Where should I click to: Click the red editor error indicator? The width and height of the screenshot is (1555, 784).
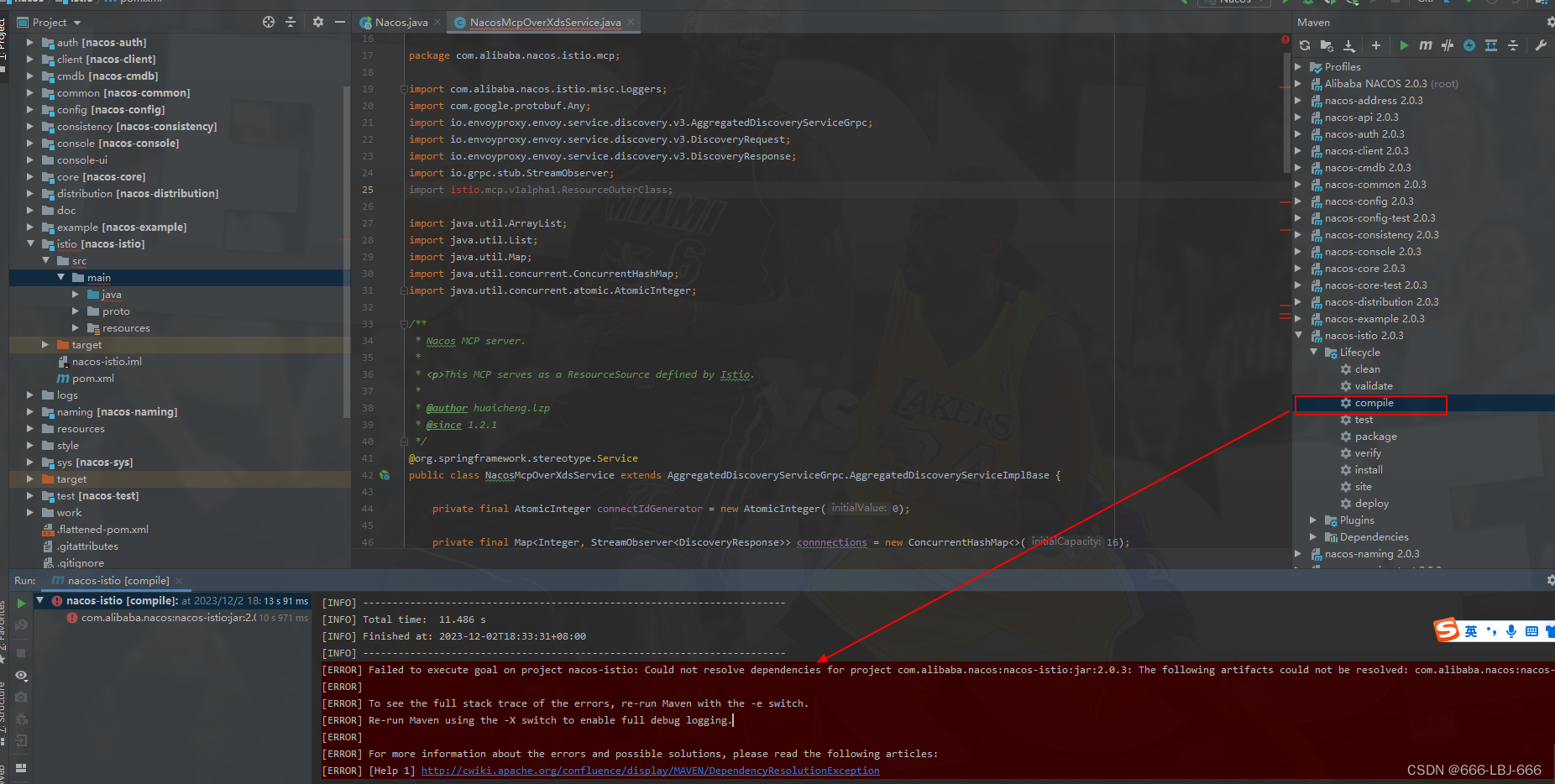[1285, 39]
